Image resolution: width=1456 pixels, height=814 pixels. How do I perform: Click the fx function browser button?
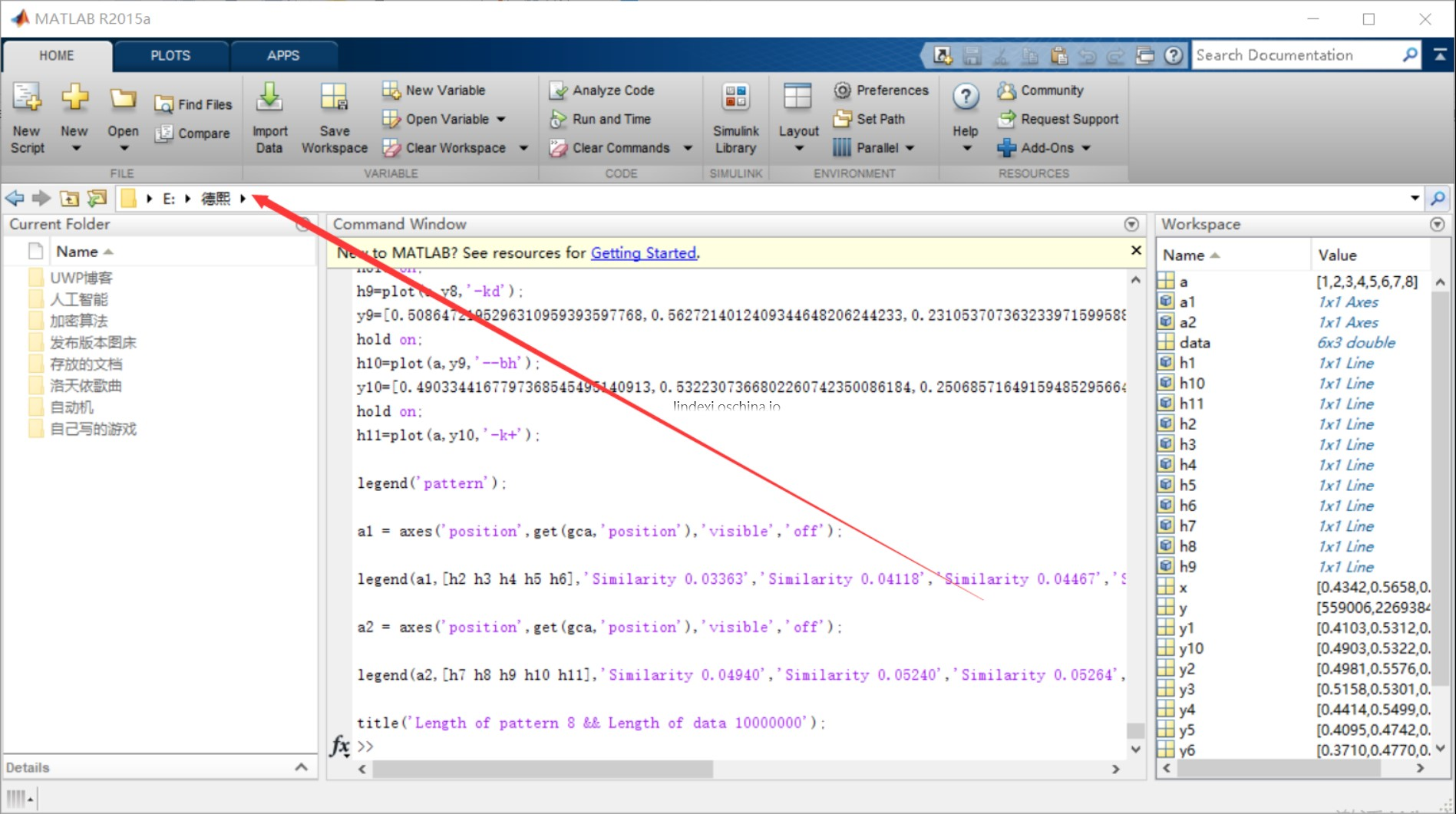coord(340,746)
